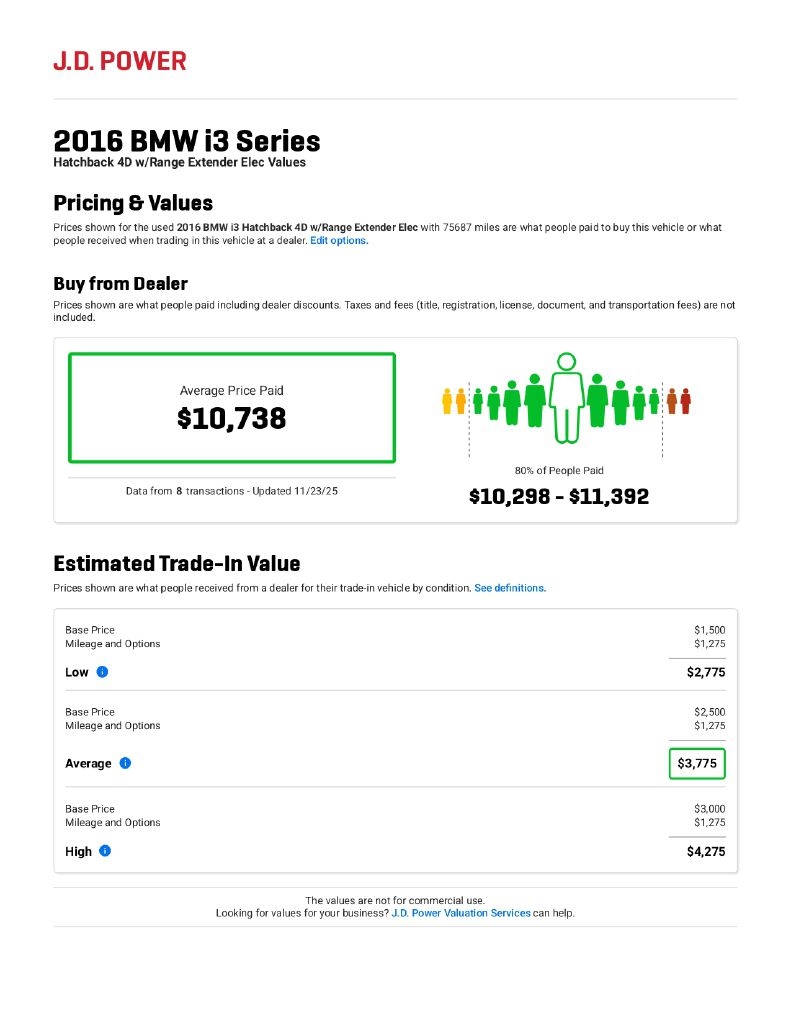Click the J.D. Power logo
This screenshot has width=791, height=1024.
pyautogui.click(x=120, y=61)
